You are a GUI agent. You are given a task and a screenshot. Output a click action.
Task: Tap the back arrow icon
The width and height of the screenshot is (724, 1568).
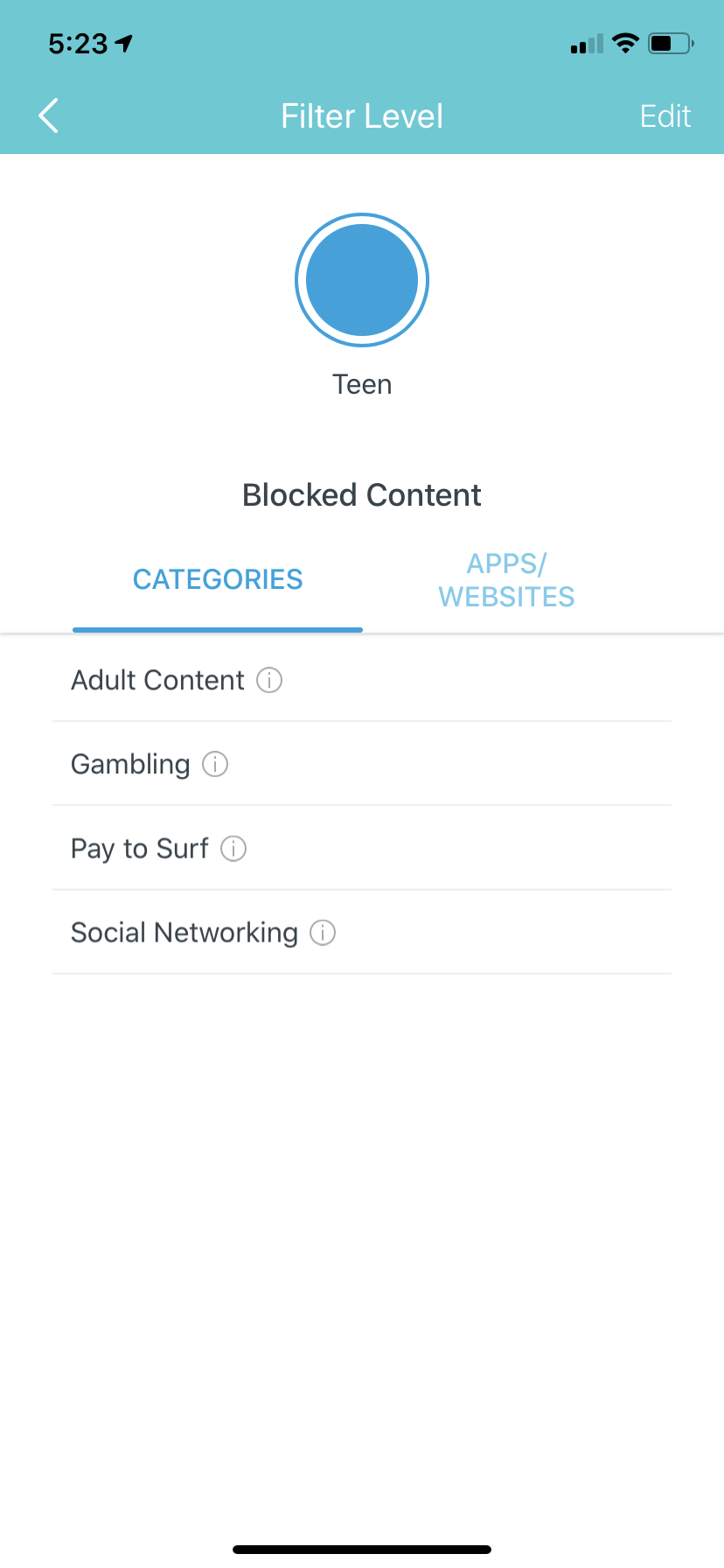(49, 115)
